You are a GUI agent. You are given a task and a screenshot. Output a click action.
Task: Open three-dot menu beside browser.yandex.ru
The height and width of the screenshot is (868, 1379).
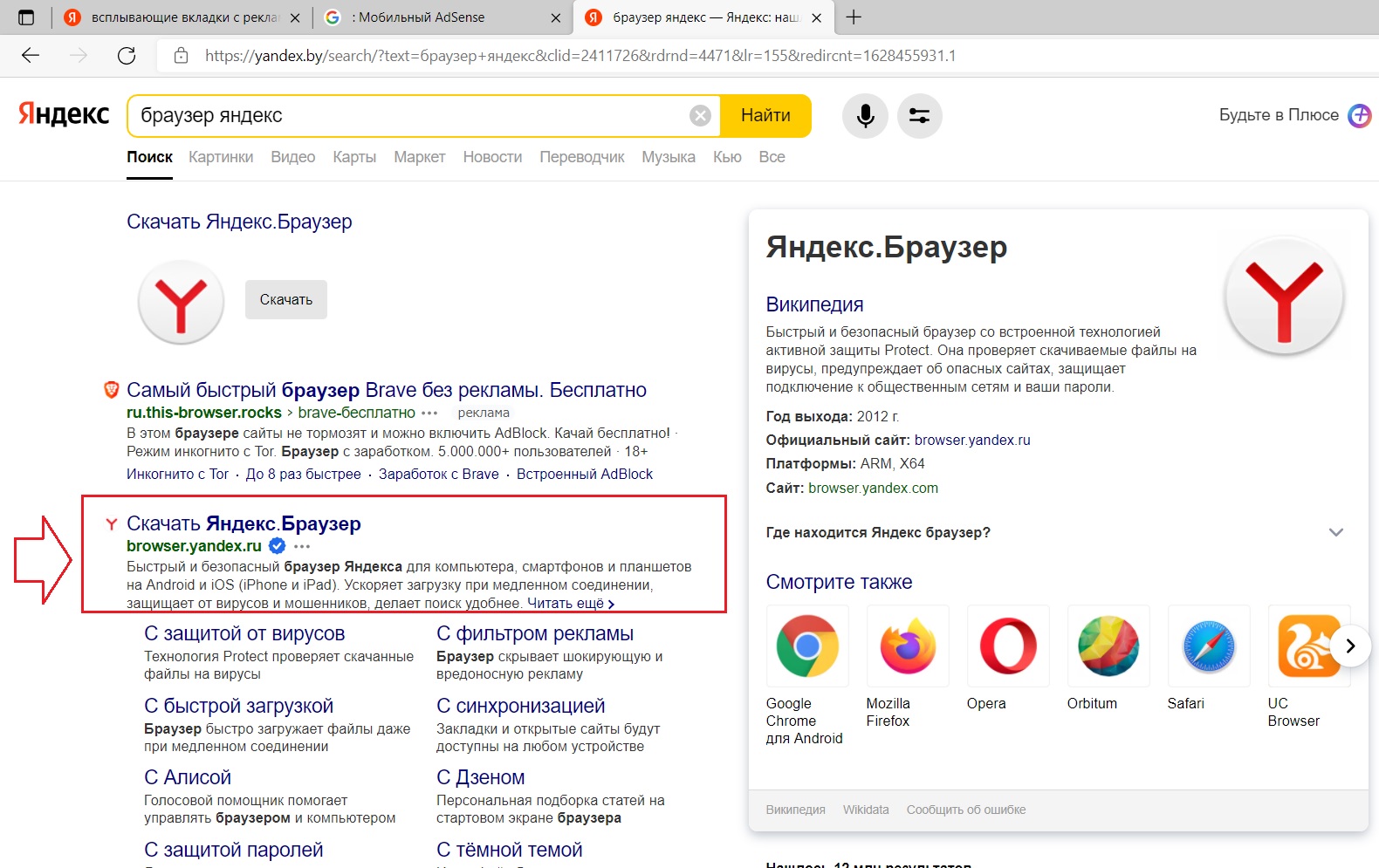pyautogui.click(x=302, y=546)
